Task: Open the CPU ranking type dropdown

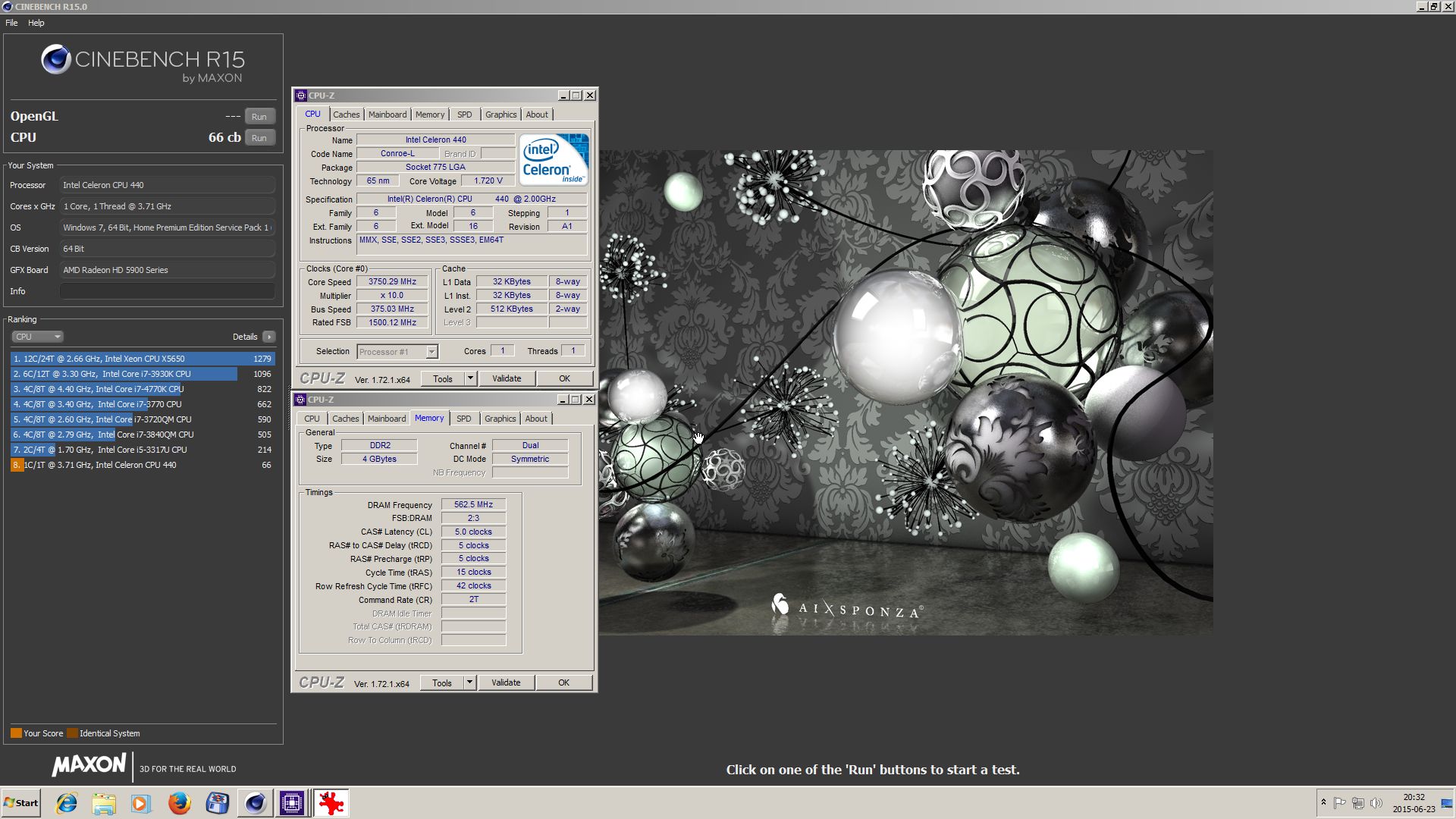Action: click(x=37, y=337)
